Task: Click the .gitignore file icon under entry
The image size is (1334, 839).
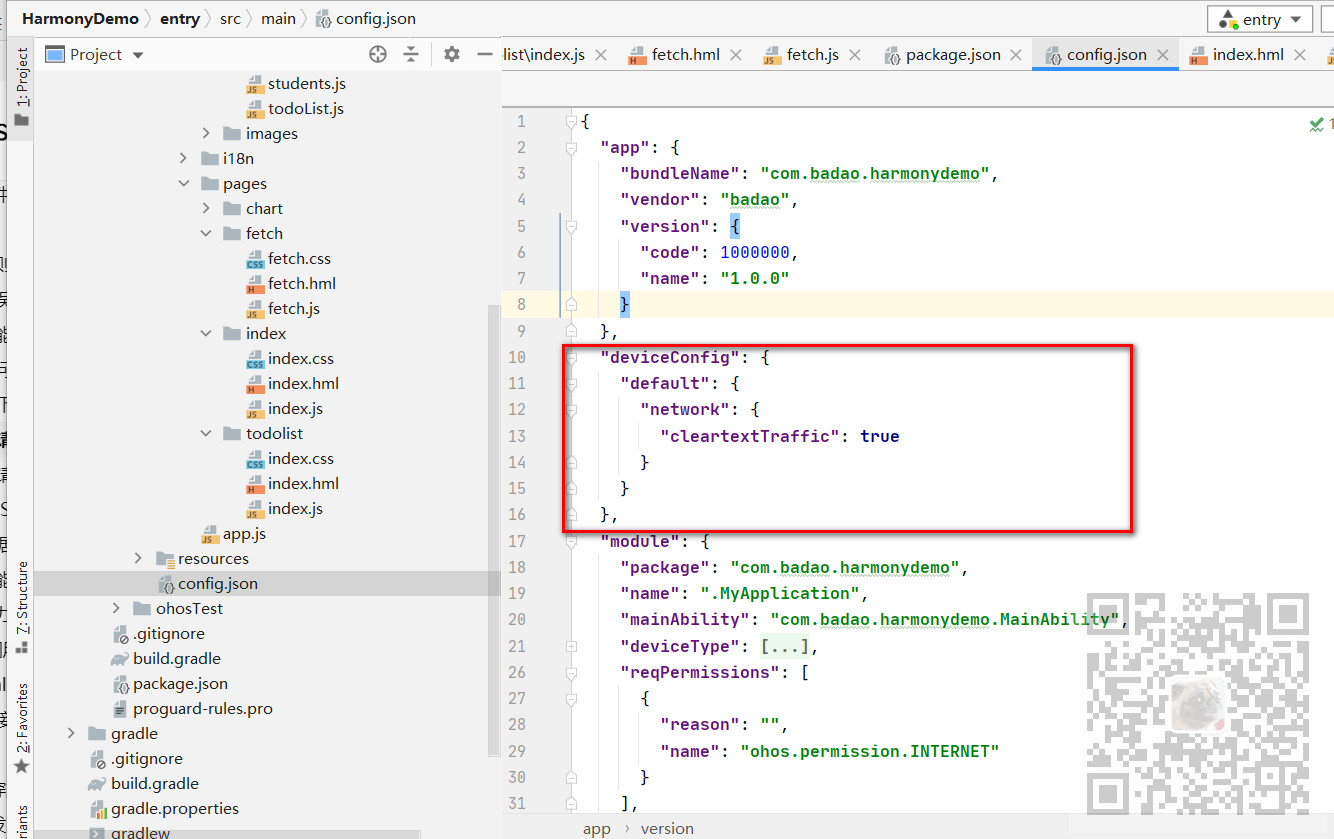Action: pos(120,634)
